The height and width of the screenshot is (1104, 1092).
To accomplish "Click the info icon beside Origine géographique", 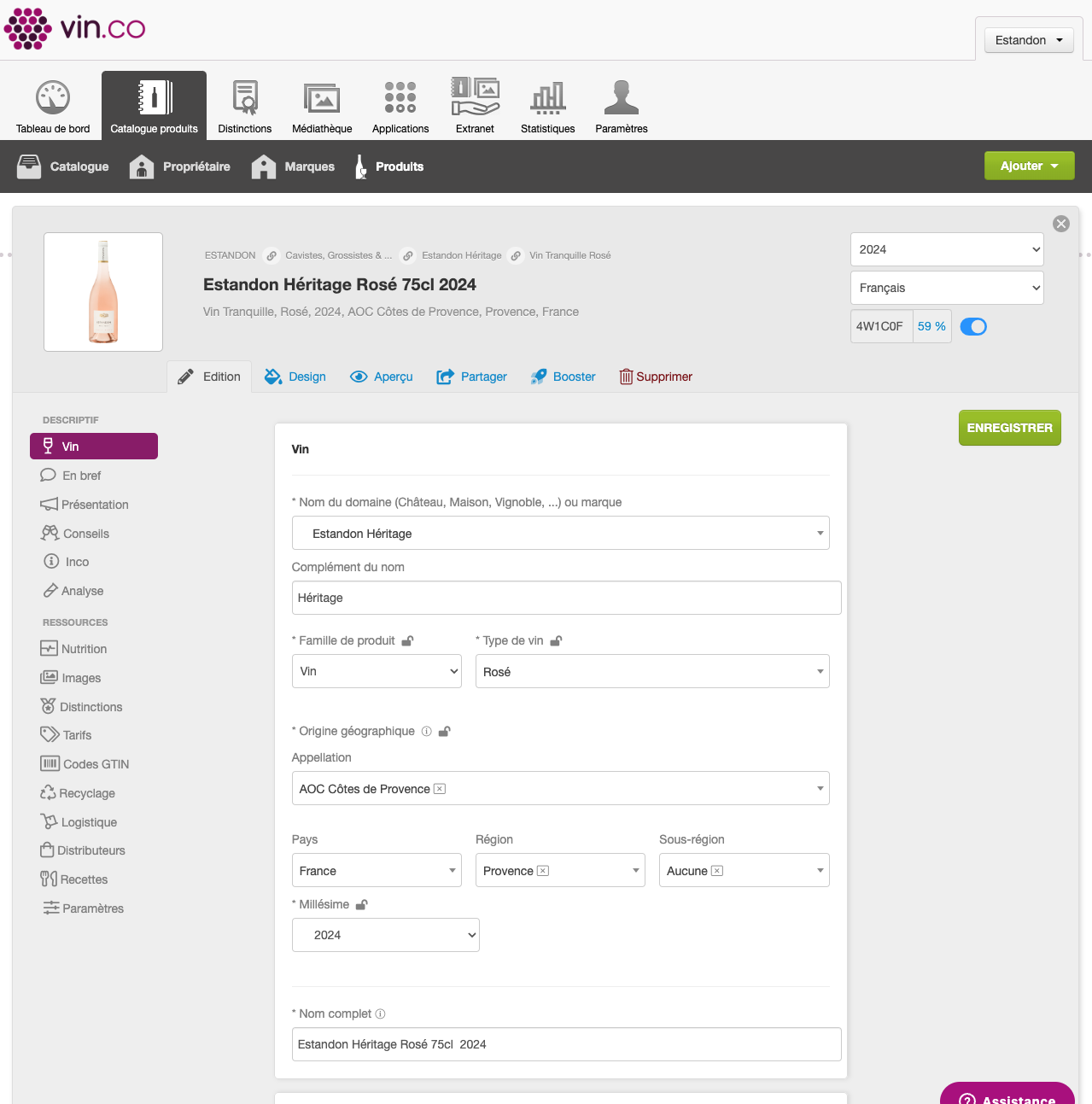I will click(426, 732).
